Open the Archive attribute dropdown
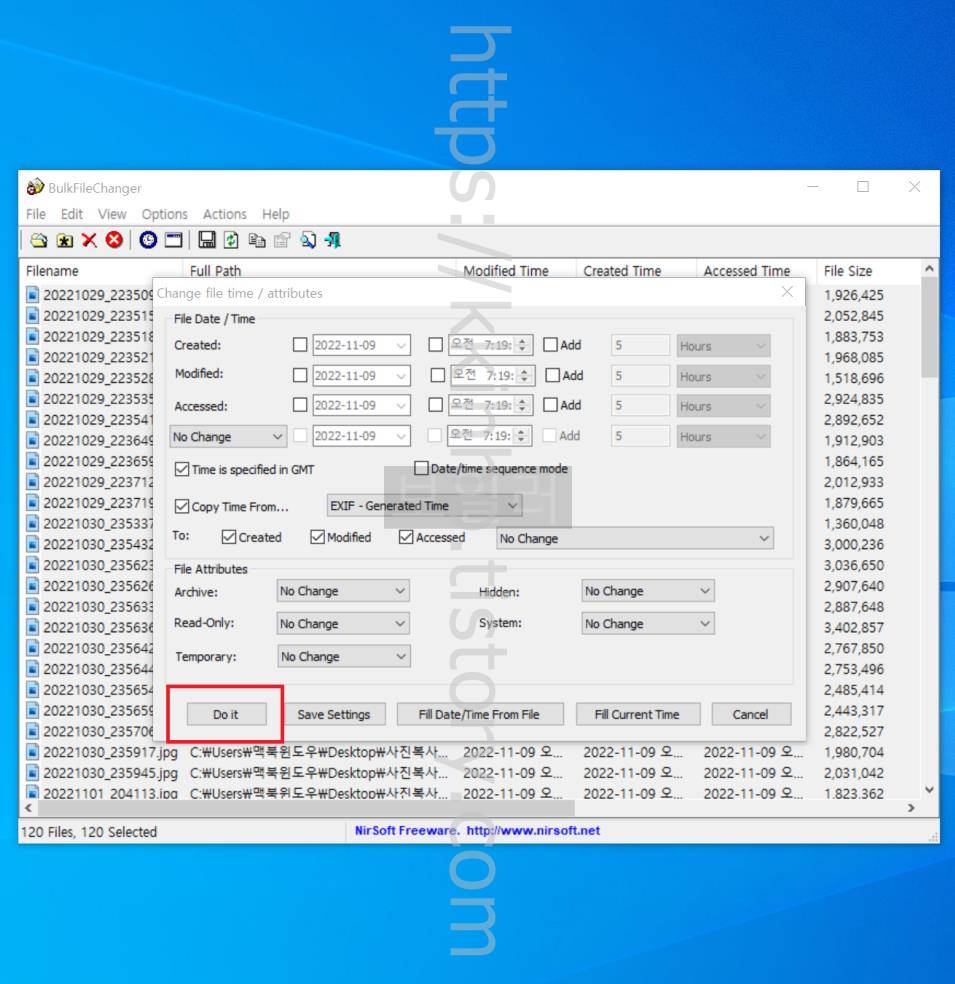Viewport: 955px width, 984px height. [343, 591]
